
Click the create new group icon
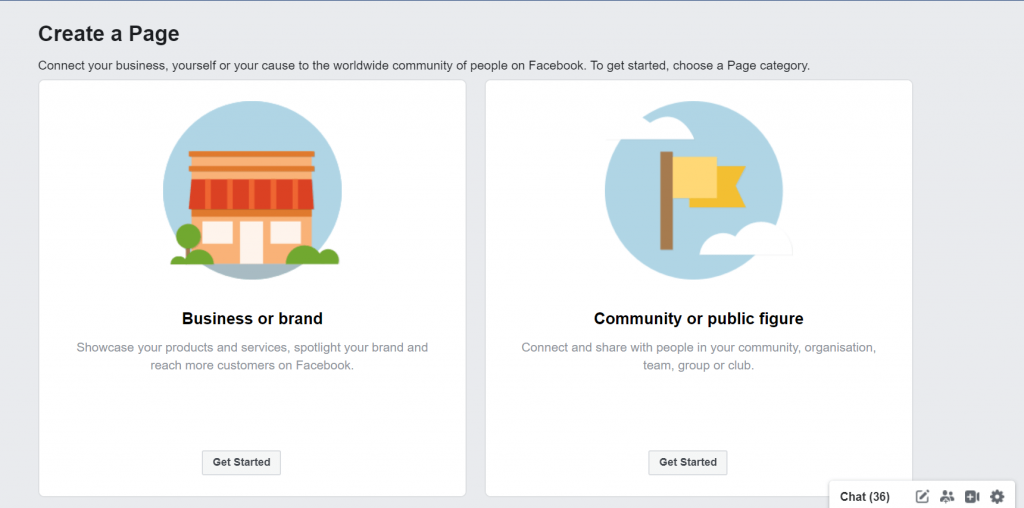(947, 496)
